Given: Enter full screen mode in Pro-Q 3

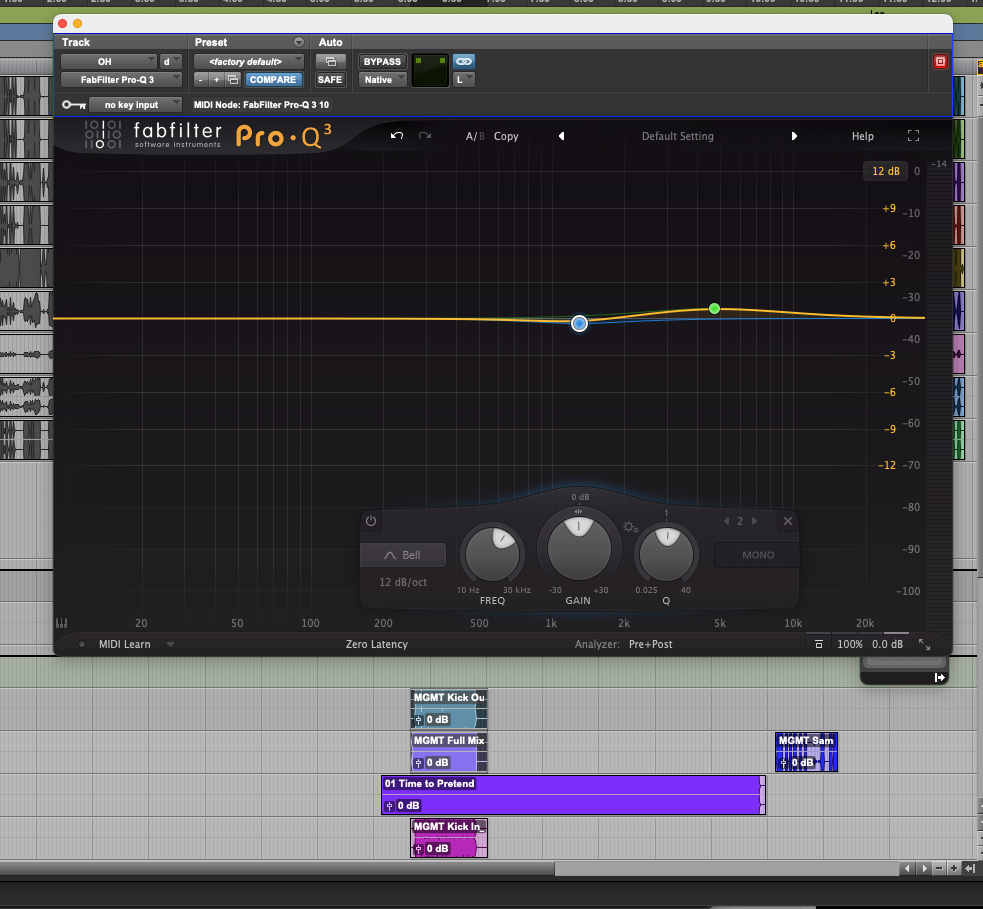Looking at the screenshot, I should tap(913, 136).
